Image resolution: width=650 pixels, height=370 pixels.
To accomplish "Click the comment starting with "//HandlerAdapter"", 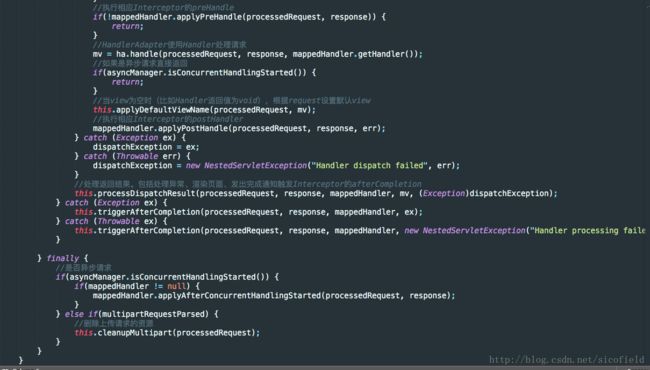I will (170, 45).
